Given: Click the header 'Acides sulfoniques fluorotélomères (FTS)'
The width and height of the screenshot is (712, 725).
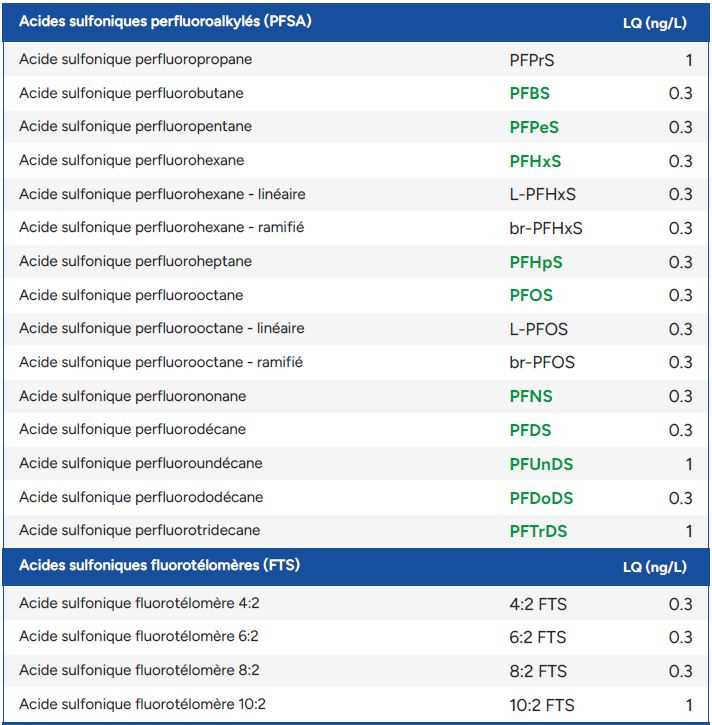Looking at the screenshot, I should 160,565.
